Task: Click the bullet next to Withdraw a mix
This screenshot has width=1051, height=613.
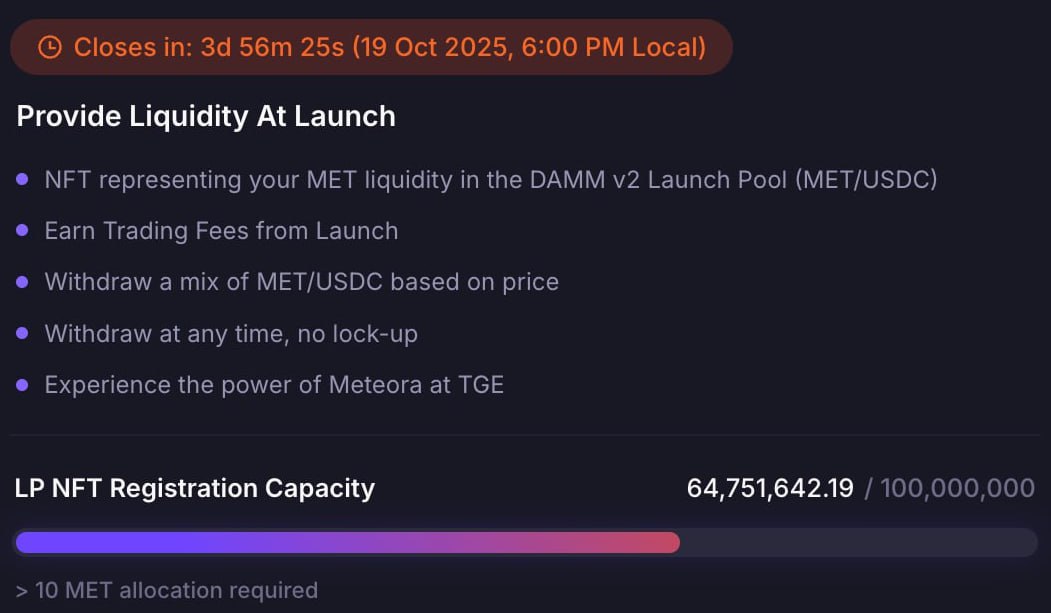Action: pos(22,282)
